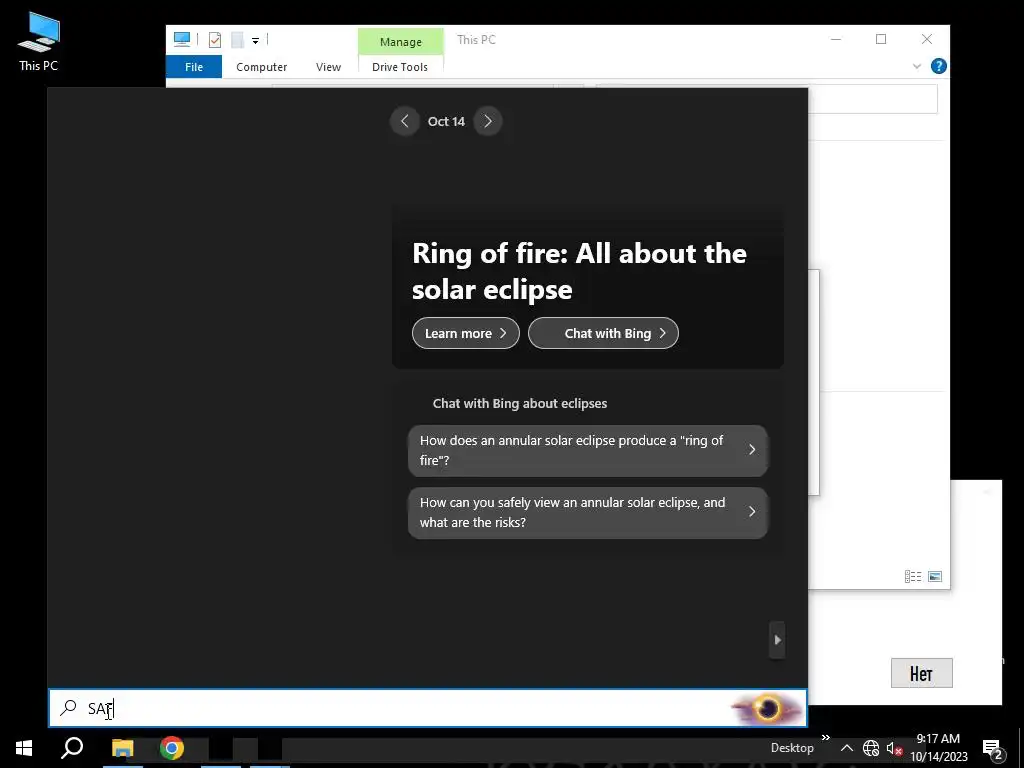Click the Learn more button
The height and width of the screenshot is (768, 1024).
pos(466,333)
